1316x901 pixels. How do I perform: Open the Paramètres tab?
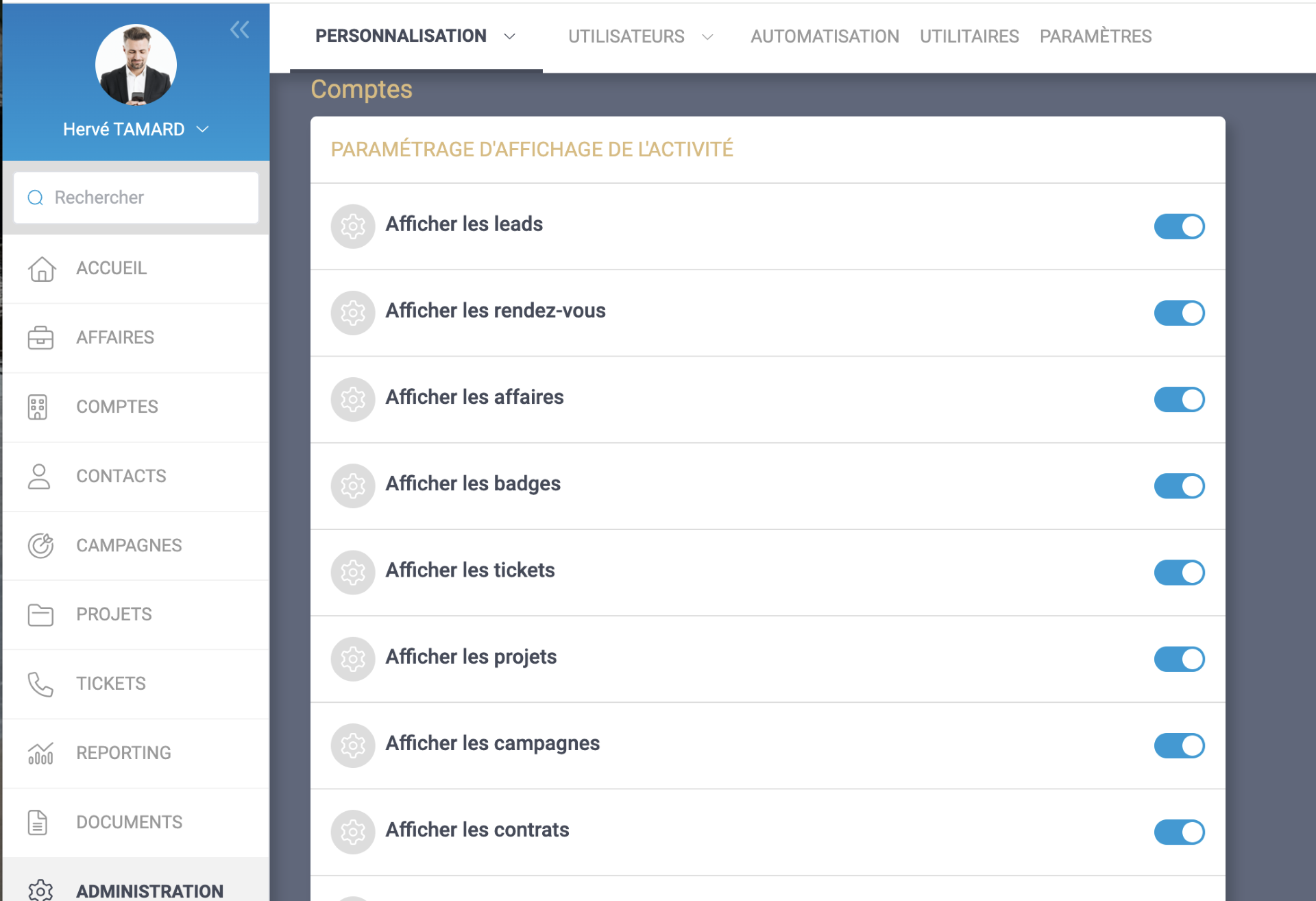[1095, 36]
